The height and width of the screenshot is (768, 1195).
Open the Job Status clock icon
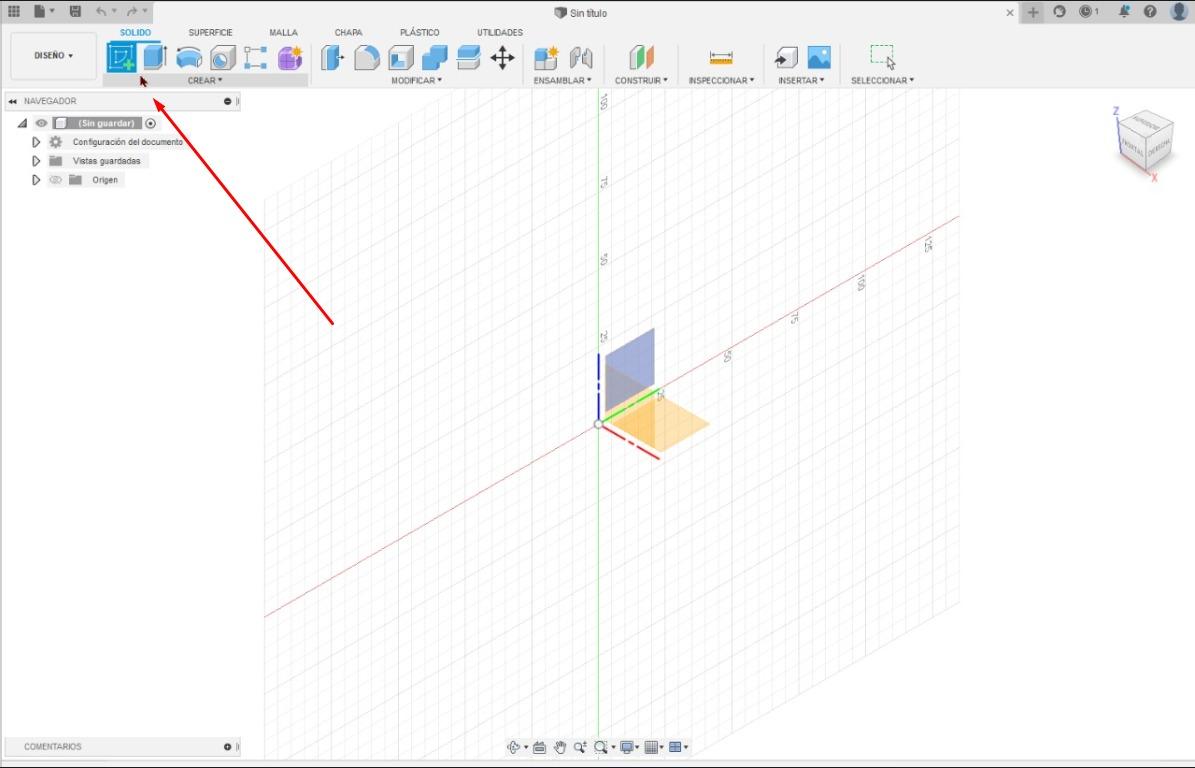(x=1086, y=11)
